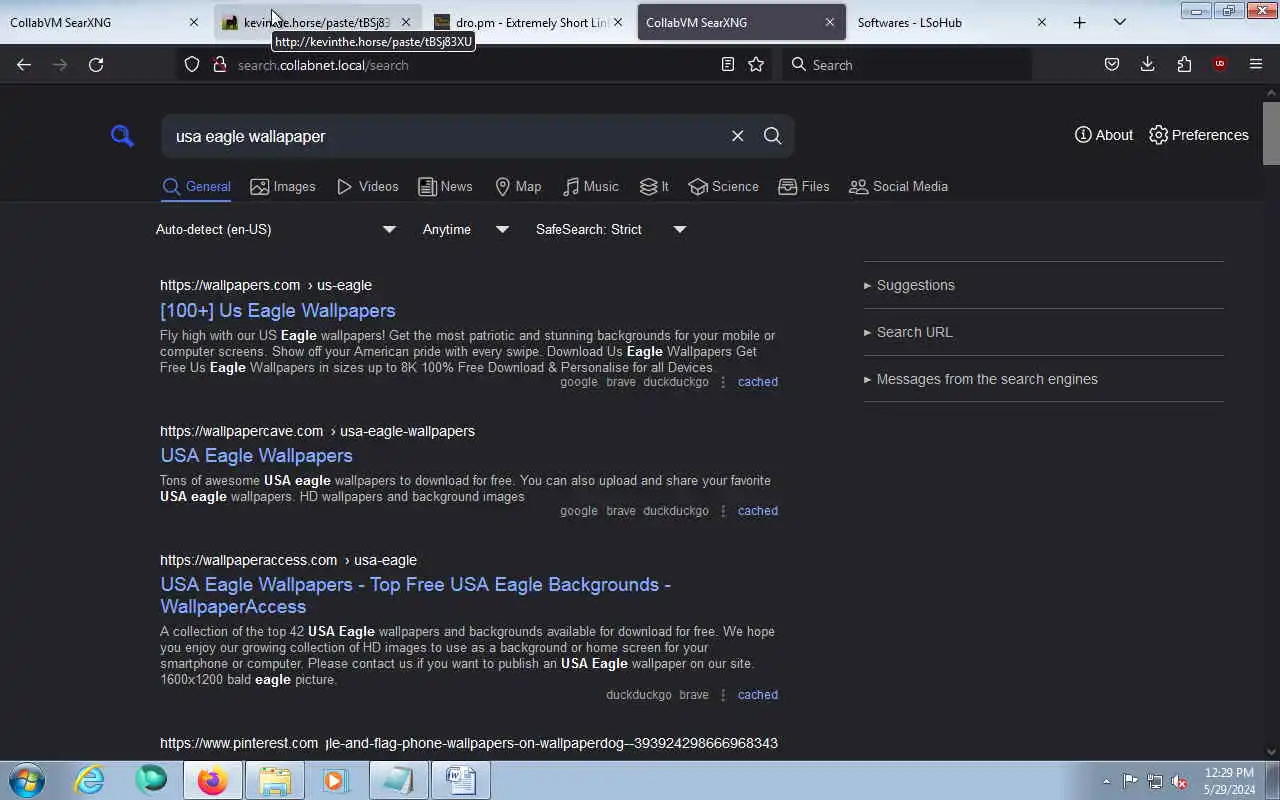Clear the search query with X icon
Image resolution: width=1280 pixels, height=800 pixels.
(737, 136)
